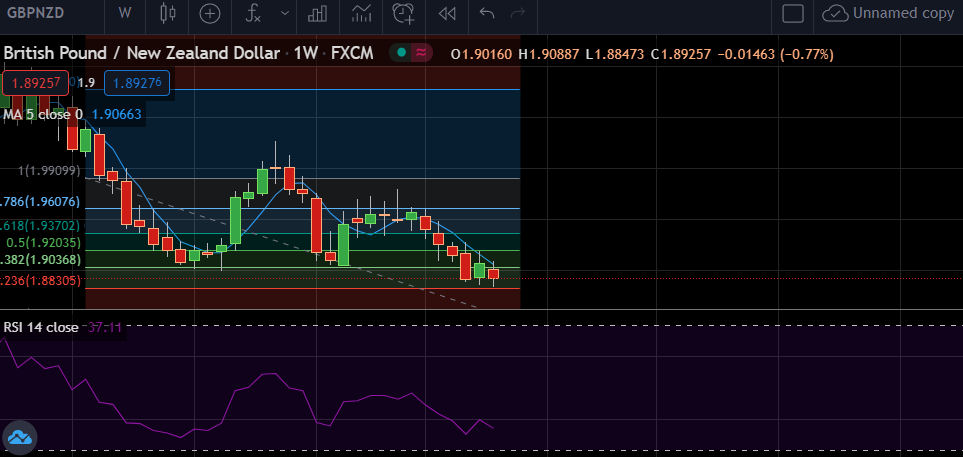Open the indicator templates icon

[x=361, y=13]
